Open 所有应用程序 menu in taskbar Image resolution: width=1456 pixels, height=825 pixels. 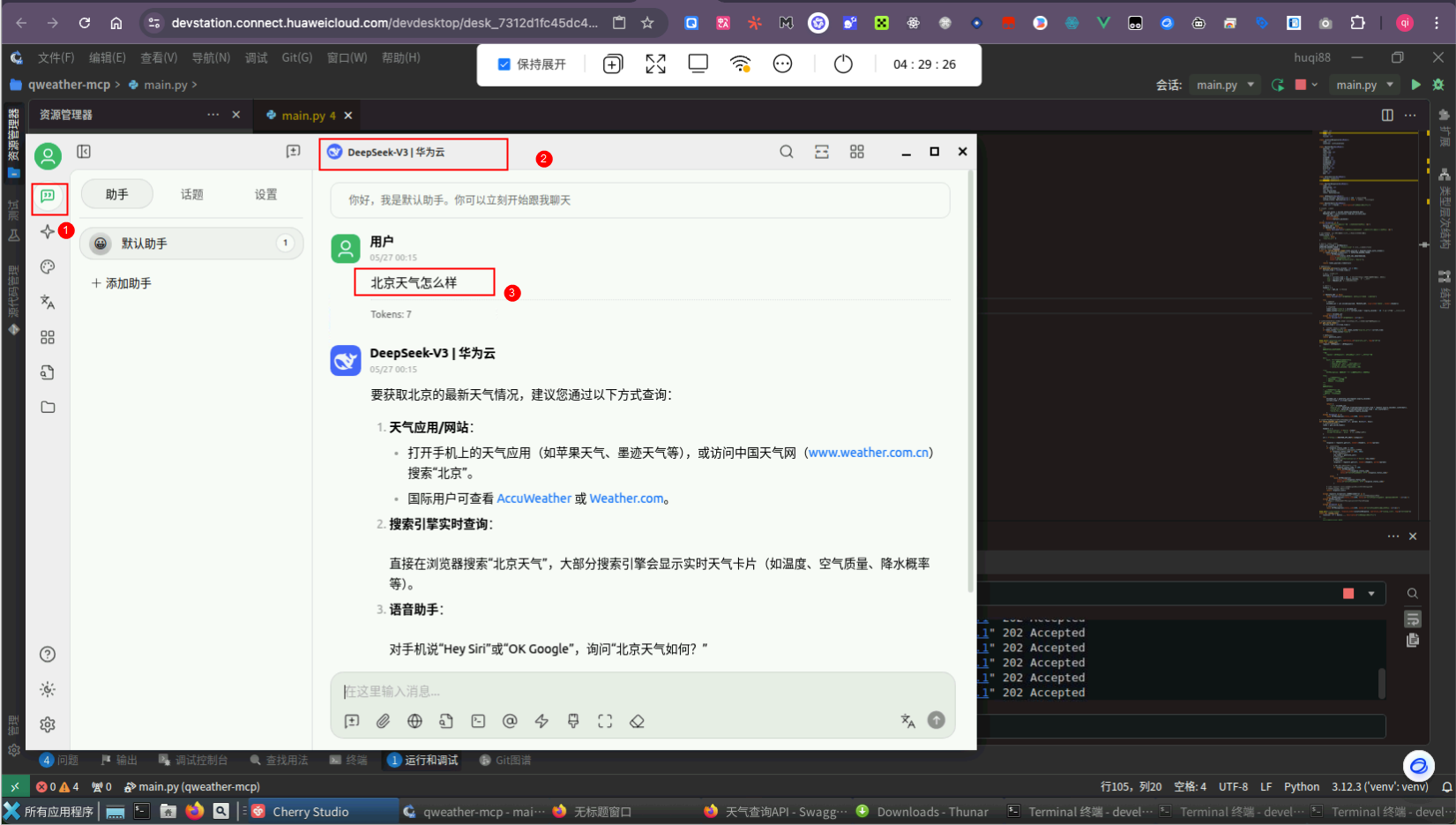tap(49, 811)
